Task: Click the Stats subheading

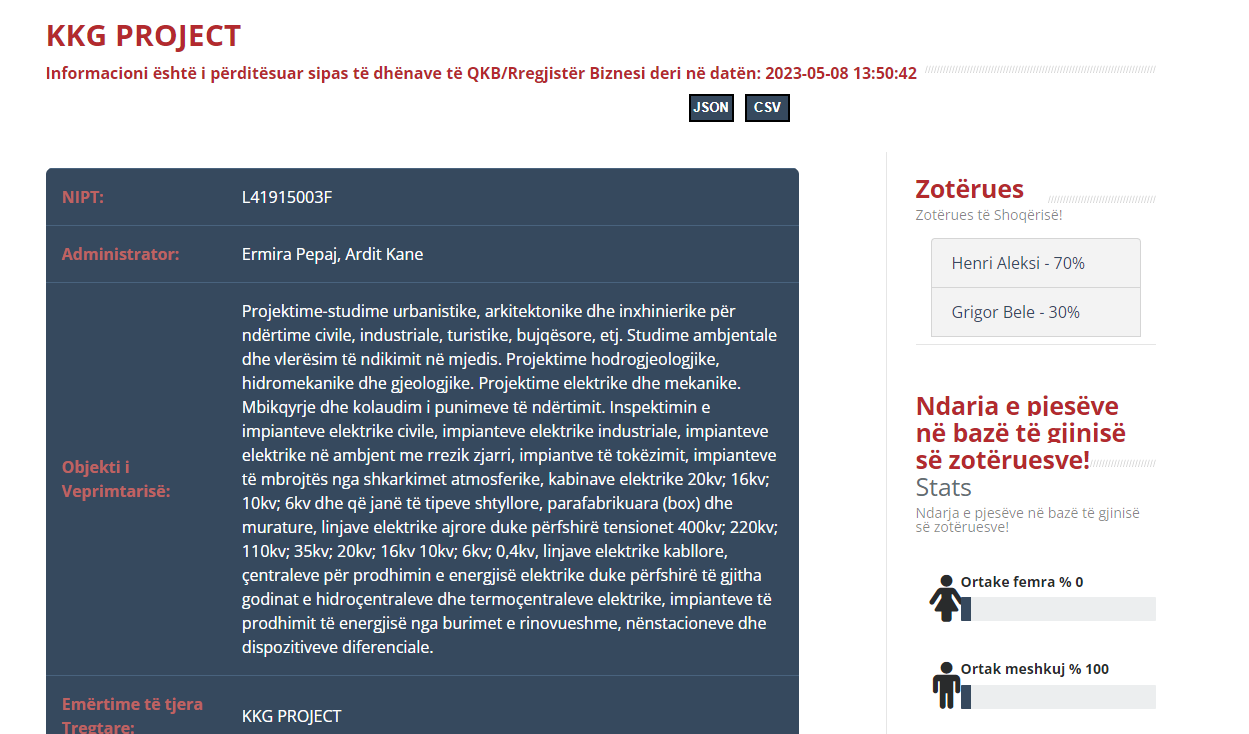Action: 943,488
